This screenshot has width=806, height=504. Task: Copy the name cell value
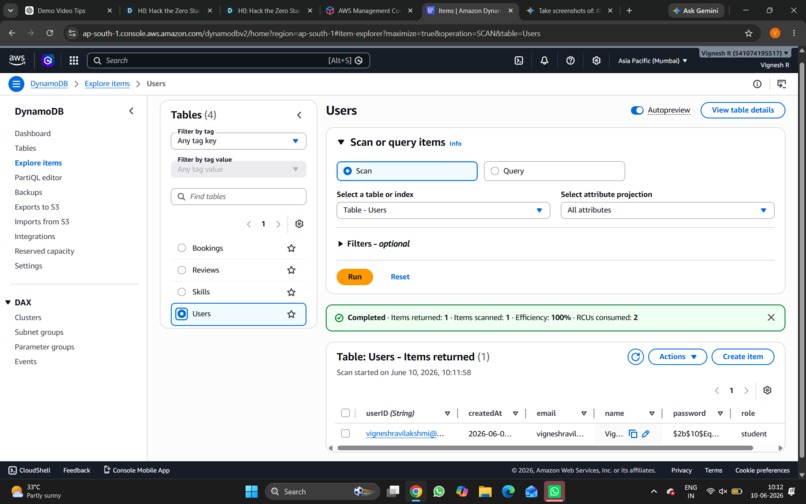[633, 434]
